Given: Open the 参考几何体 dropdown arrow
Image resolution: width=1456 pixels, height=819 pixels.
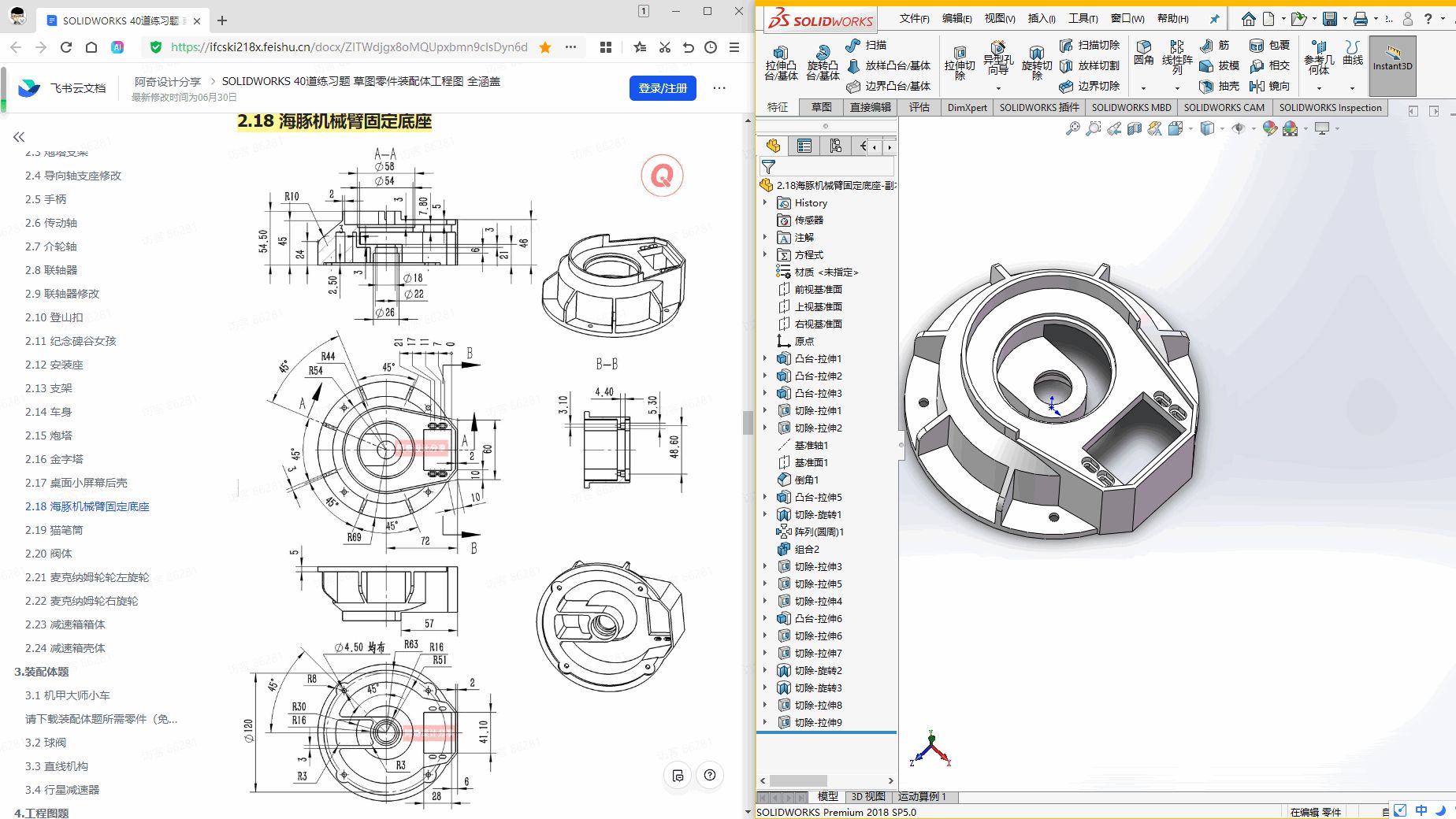Looking at the screenshot, I should coord(1319,87).
